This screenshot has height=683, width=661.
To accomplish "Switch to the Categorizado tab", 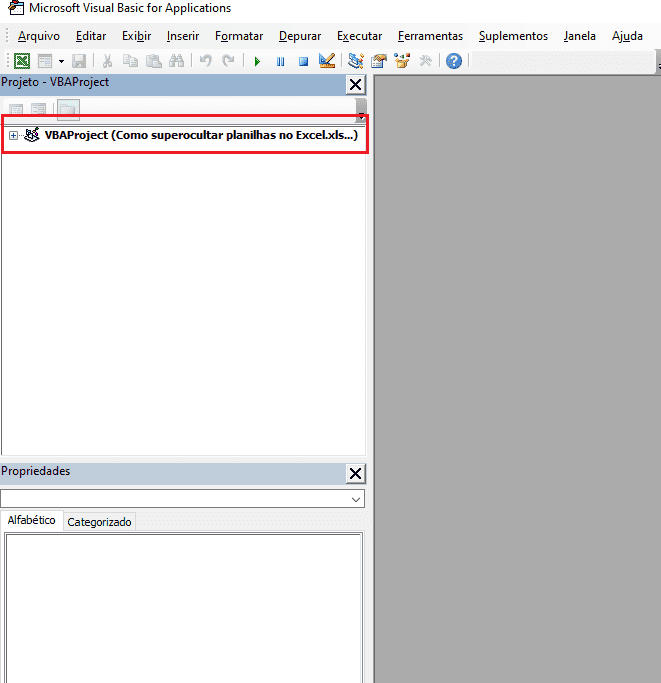I will click(99, 522).
